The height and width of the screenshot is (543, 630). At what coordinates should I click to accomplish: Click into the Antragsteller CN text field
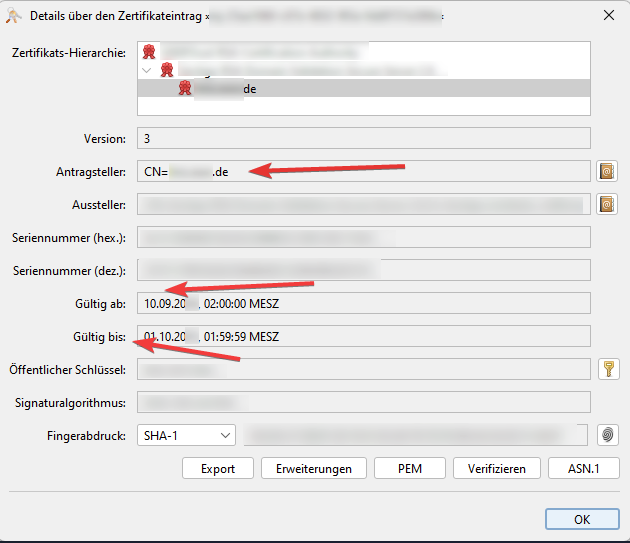(362, 171)
